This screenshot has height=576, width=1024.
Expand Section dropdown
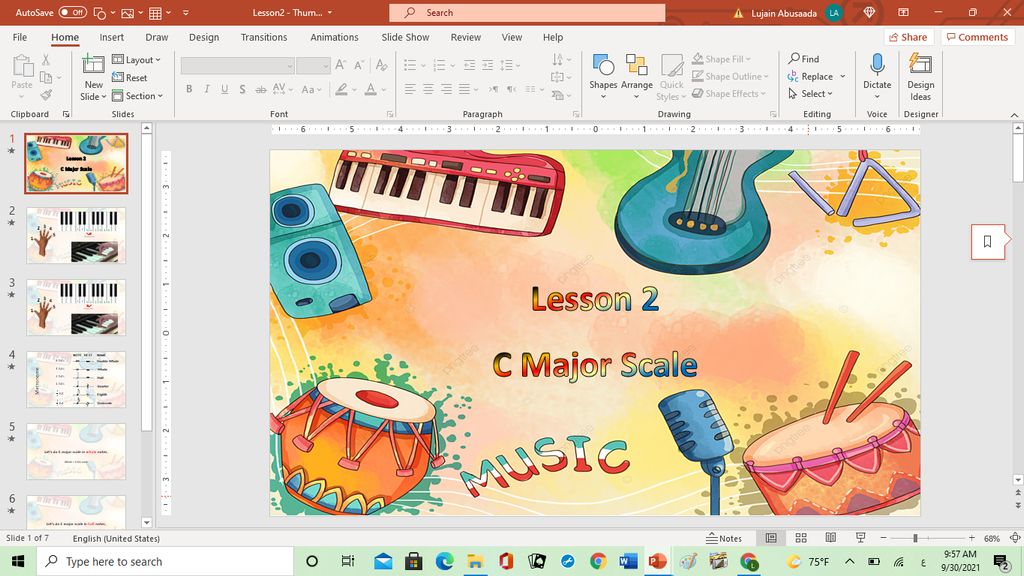pos(137,95)
